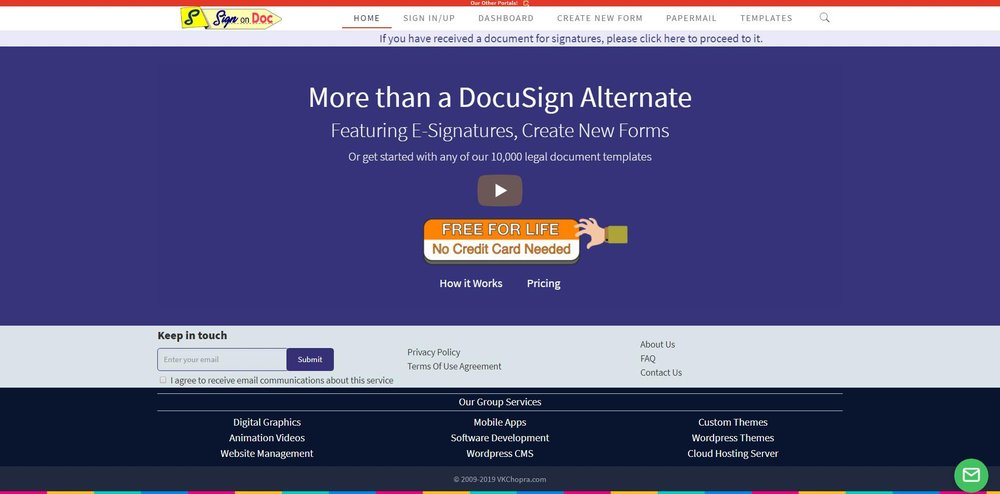Screen dimensions: 1000x494
Task: Select Create New Form in navigation
Action: click(x=600, y=18)
